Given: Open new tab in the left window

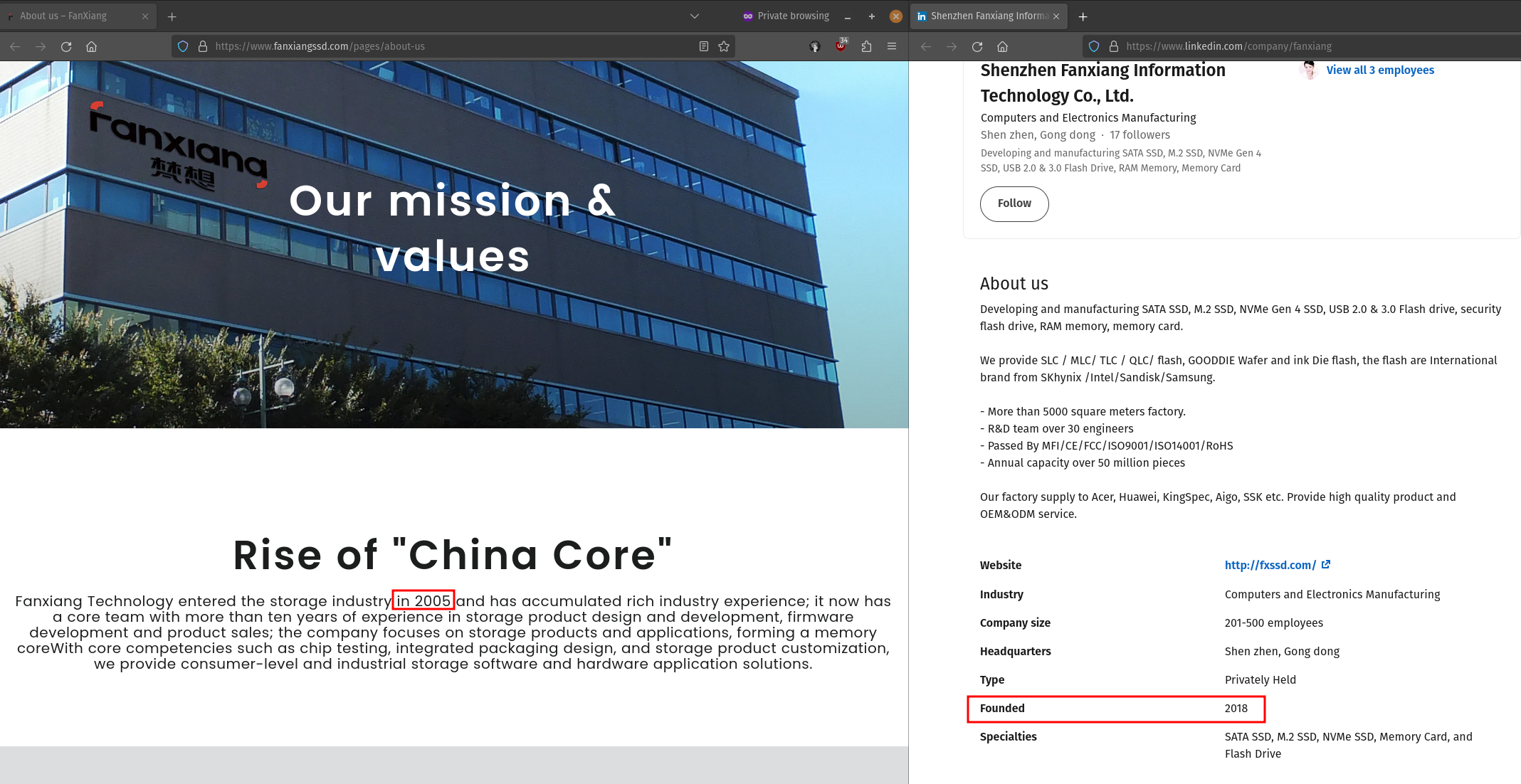Looking at the screenshot, I should click(x=172, y=16).
